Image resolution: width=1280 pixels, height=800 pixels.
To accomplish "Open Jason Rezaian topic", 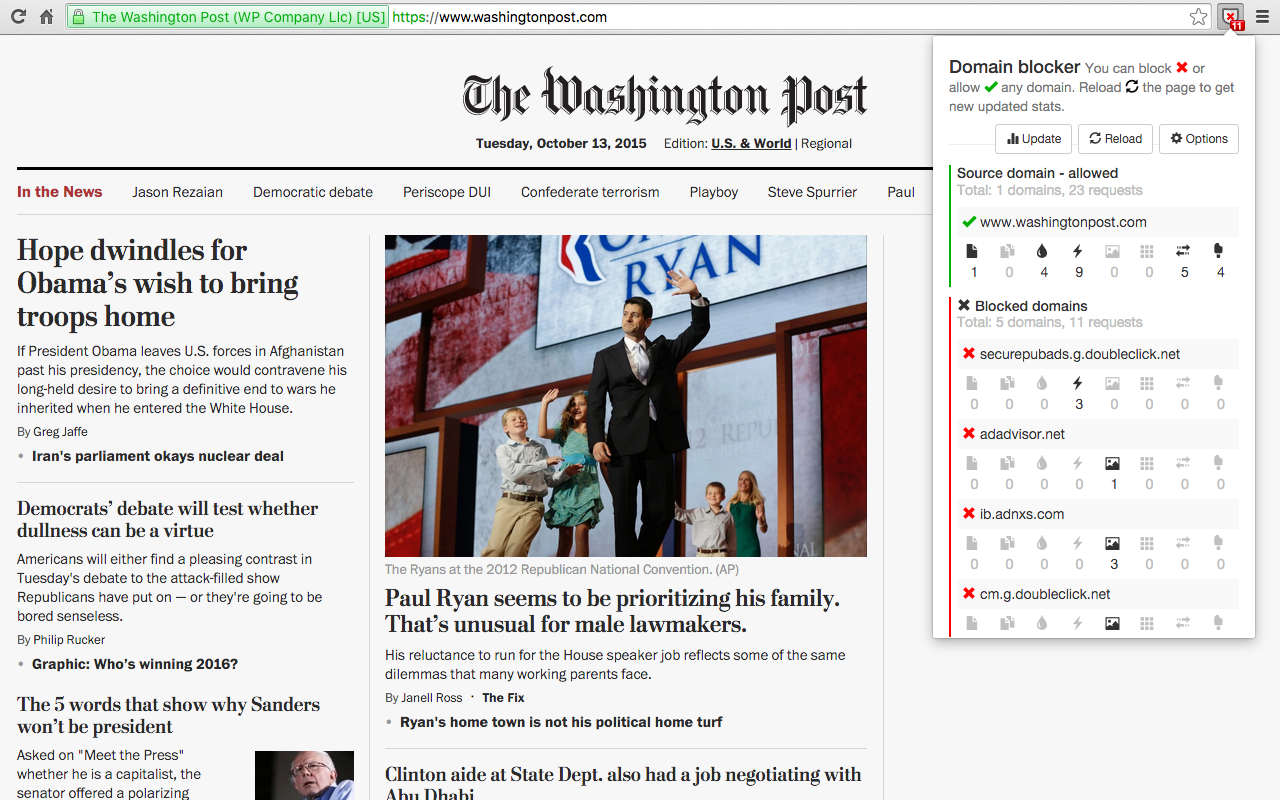I will click(177, 192).
